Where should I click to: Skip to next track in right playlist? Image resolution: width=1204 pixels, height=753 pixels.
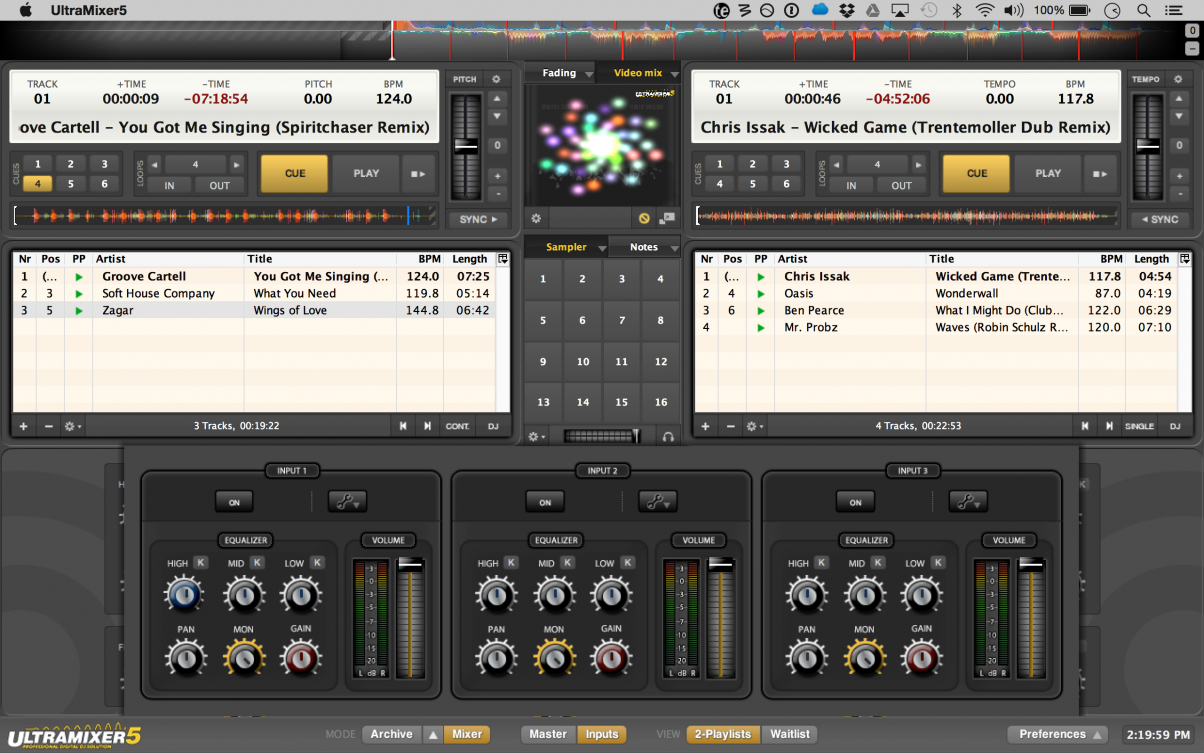(x=1109, y=426)
